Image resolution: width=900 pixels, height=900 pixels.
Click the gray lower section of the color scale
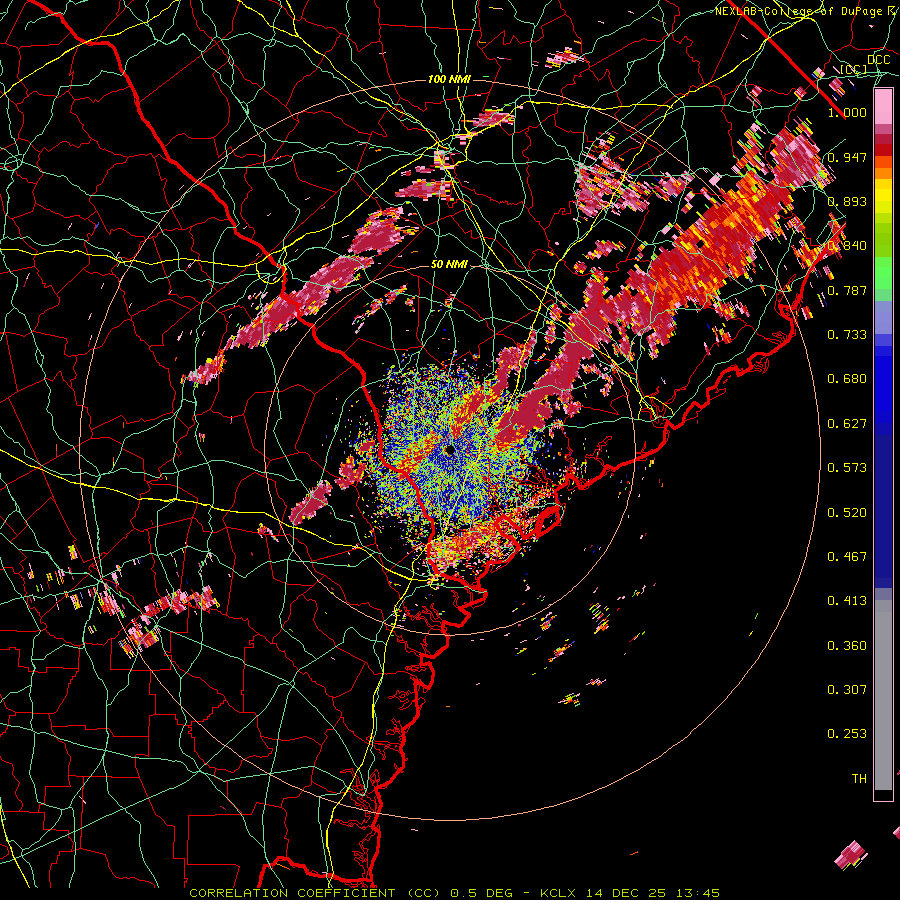(883, 695)
